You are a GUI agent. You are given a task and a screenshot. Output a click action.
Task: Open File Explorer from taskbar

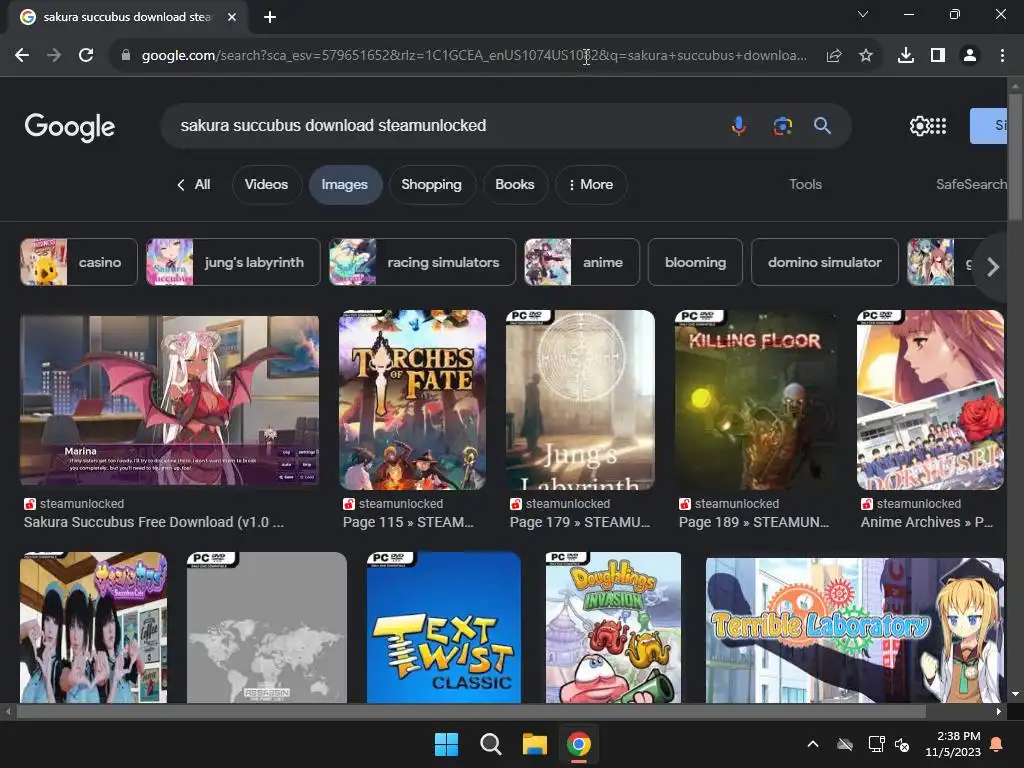tap(535, 744)
